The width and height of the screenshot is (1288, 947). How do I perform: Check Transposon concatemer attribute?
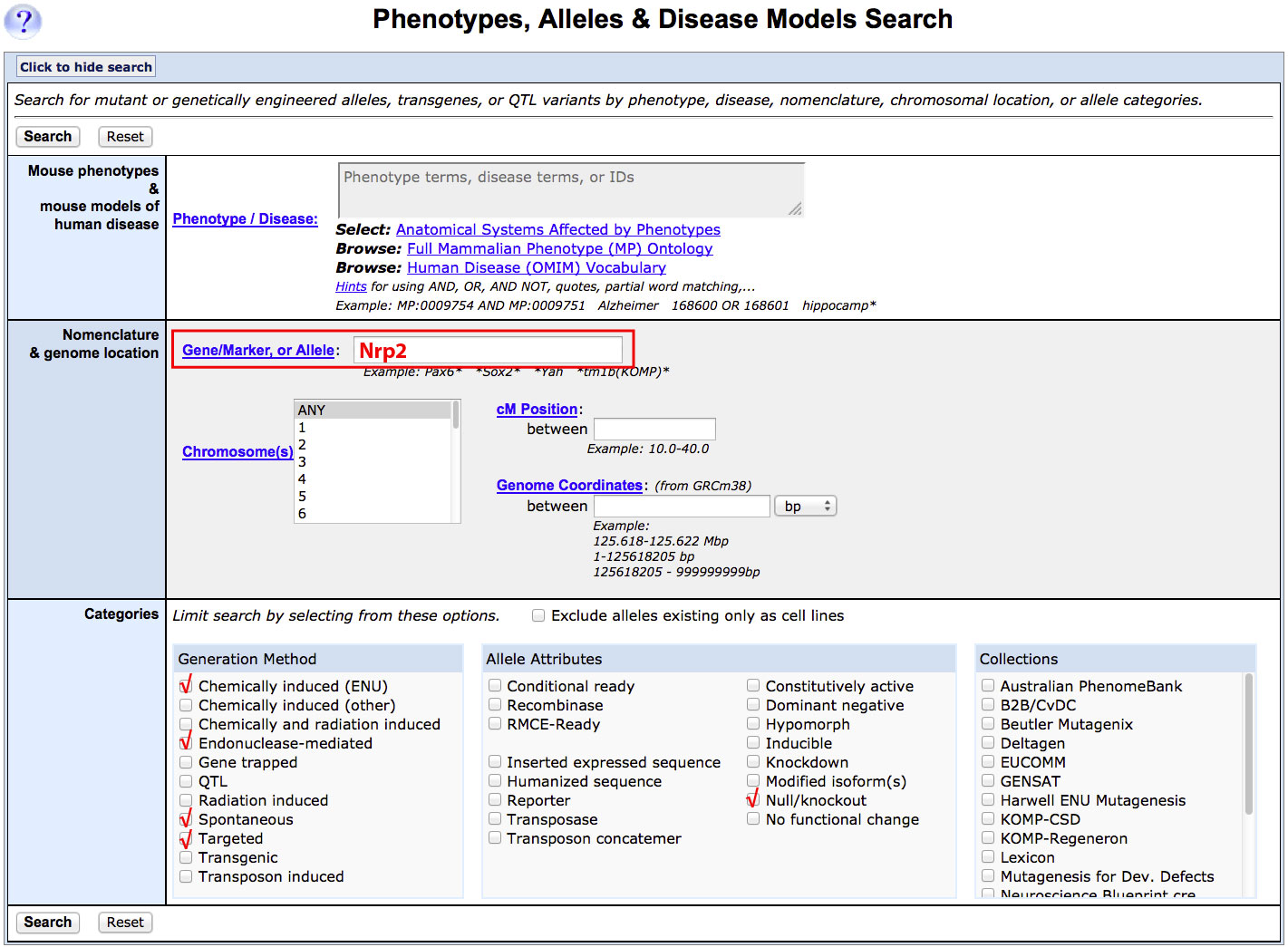(x=495, y=838)
